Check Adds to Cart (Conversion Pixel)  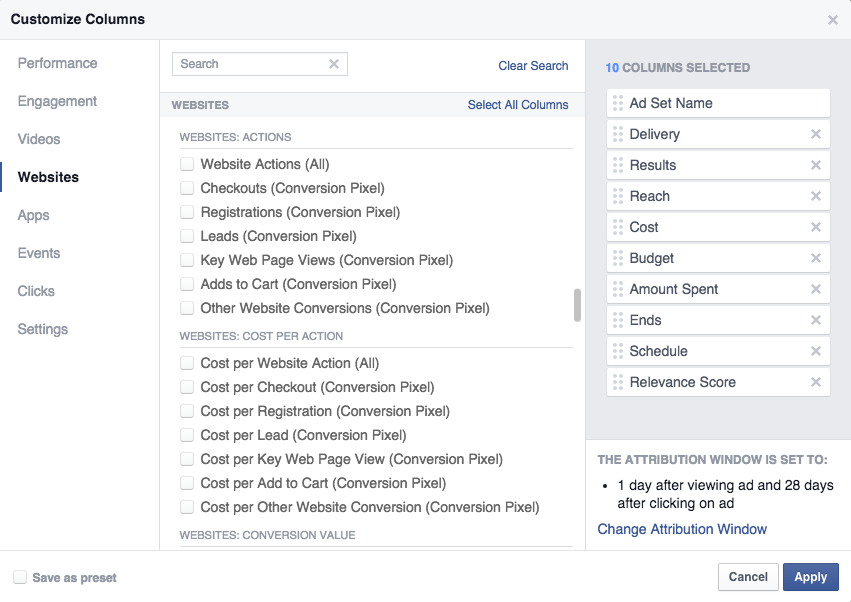(x=187, y=284)
